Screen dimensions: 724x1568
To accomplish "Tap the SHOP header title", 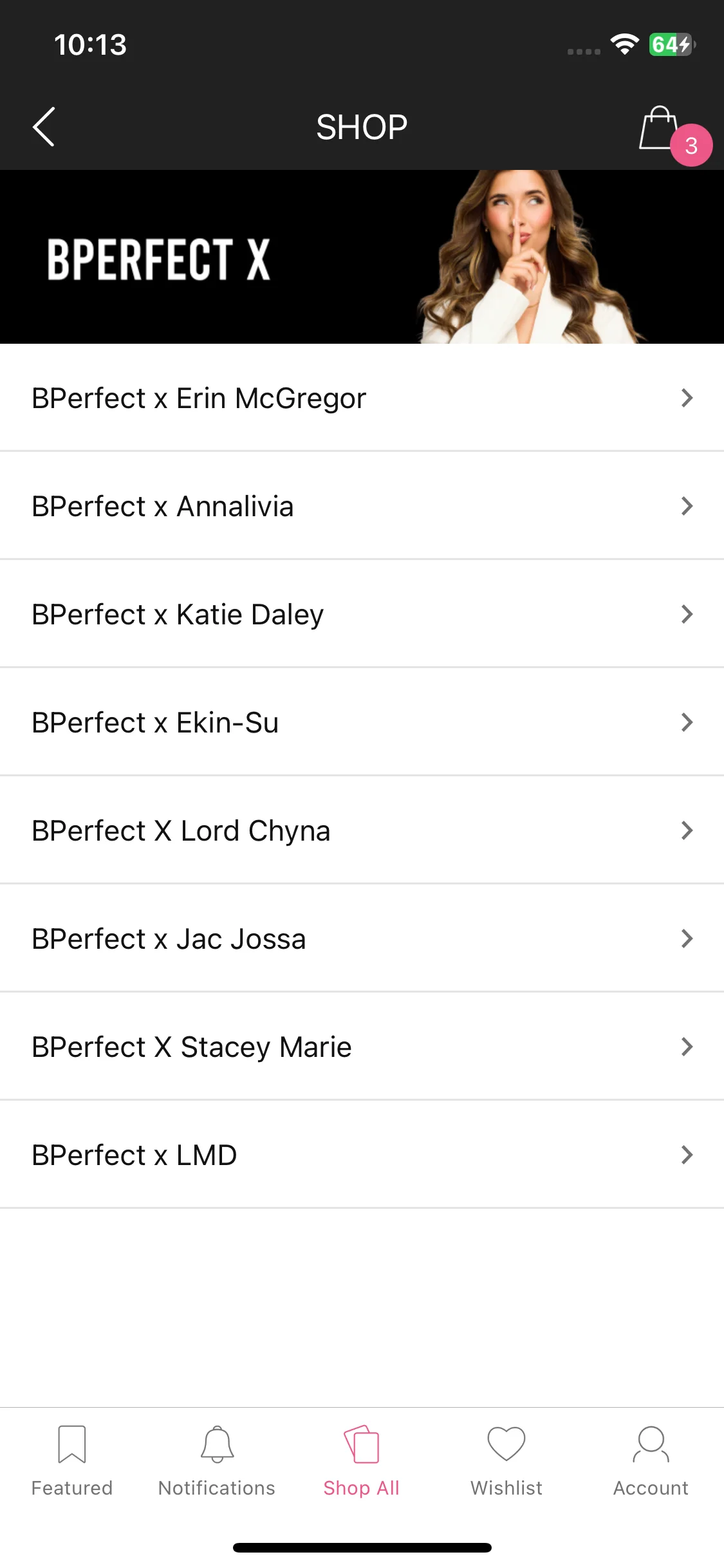I will pos(362,127).
